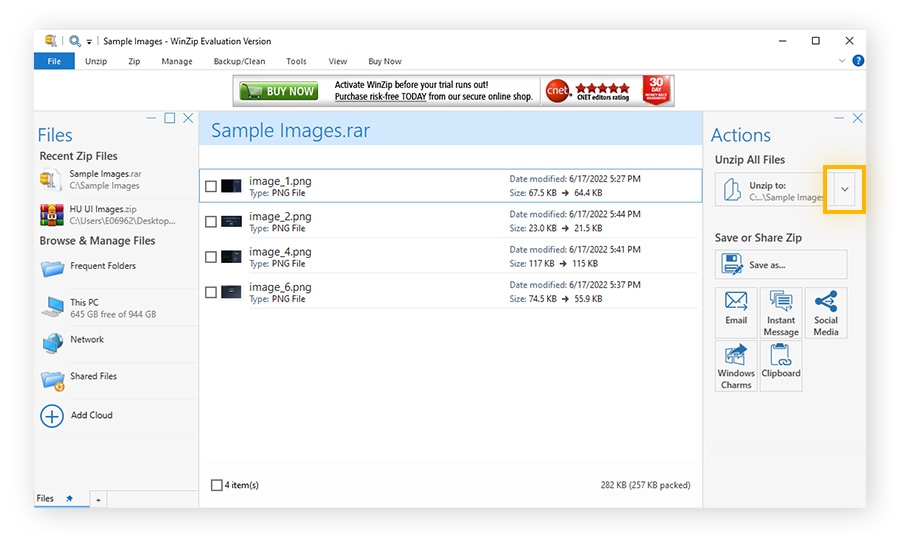Share using Windows Charms
Screen dimensions: 900x543
736,366
